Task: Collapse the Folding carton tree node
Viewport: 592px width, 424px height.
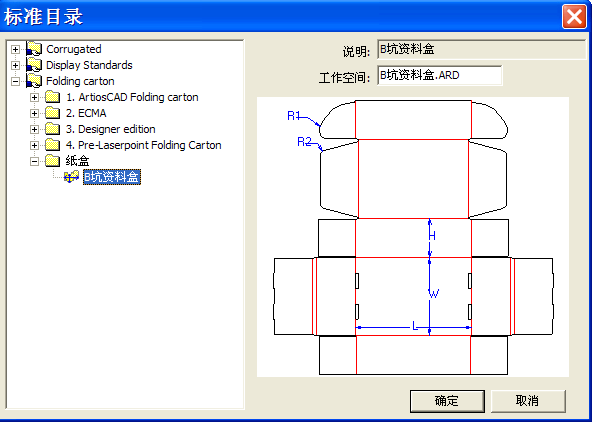Action: coord(15,81)
